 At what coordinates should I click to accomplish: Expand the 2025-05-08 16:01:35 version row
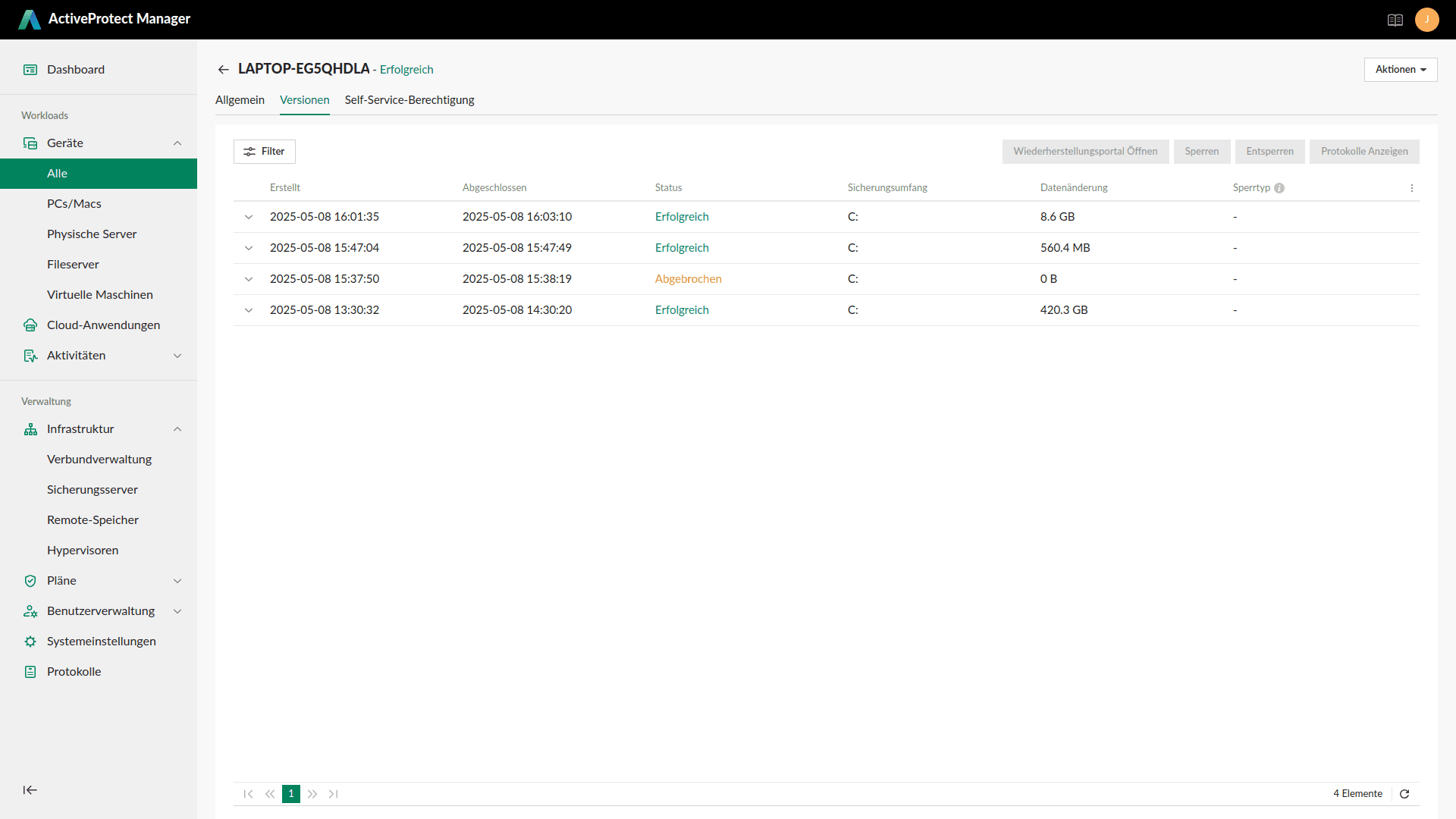249,217
